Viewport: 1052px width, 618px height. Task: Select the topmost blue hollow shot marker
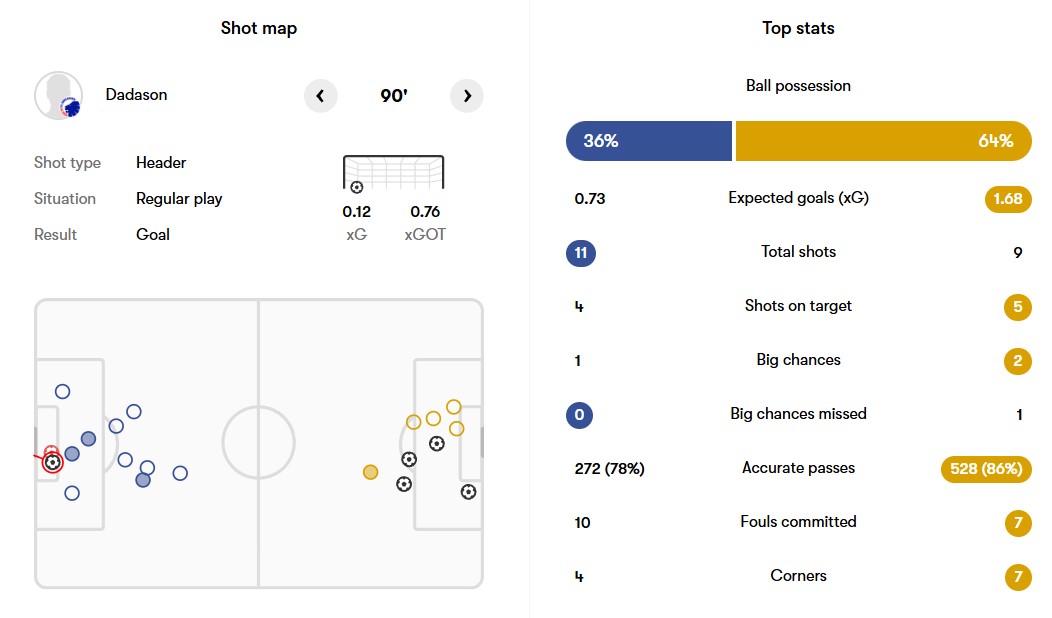coord(62,392)
